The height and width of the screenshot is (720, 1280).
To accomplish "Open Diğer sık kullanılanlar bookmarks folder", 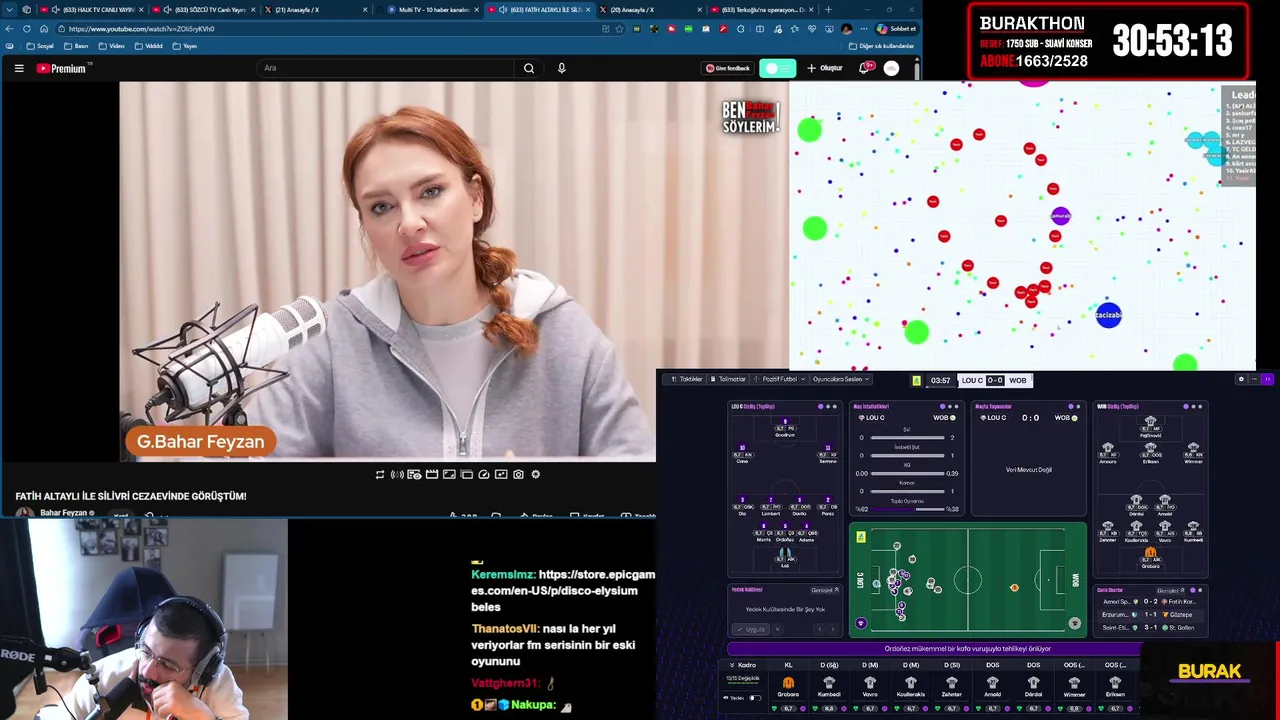I will coord(881,46).
